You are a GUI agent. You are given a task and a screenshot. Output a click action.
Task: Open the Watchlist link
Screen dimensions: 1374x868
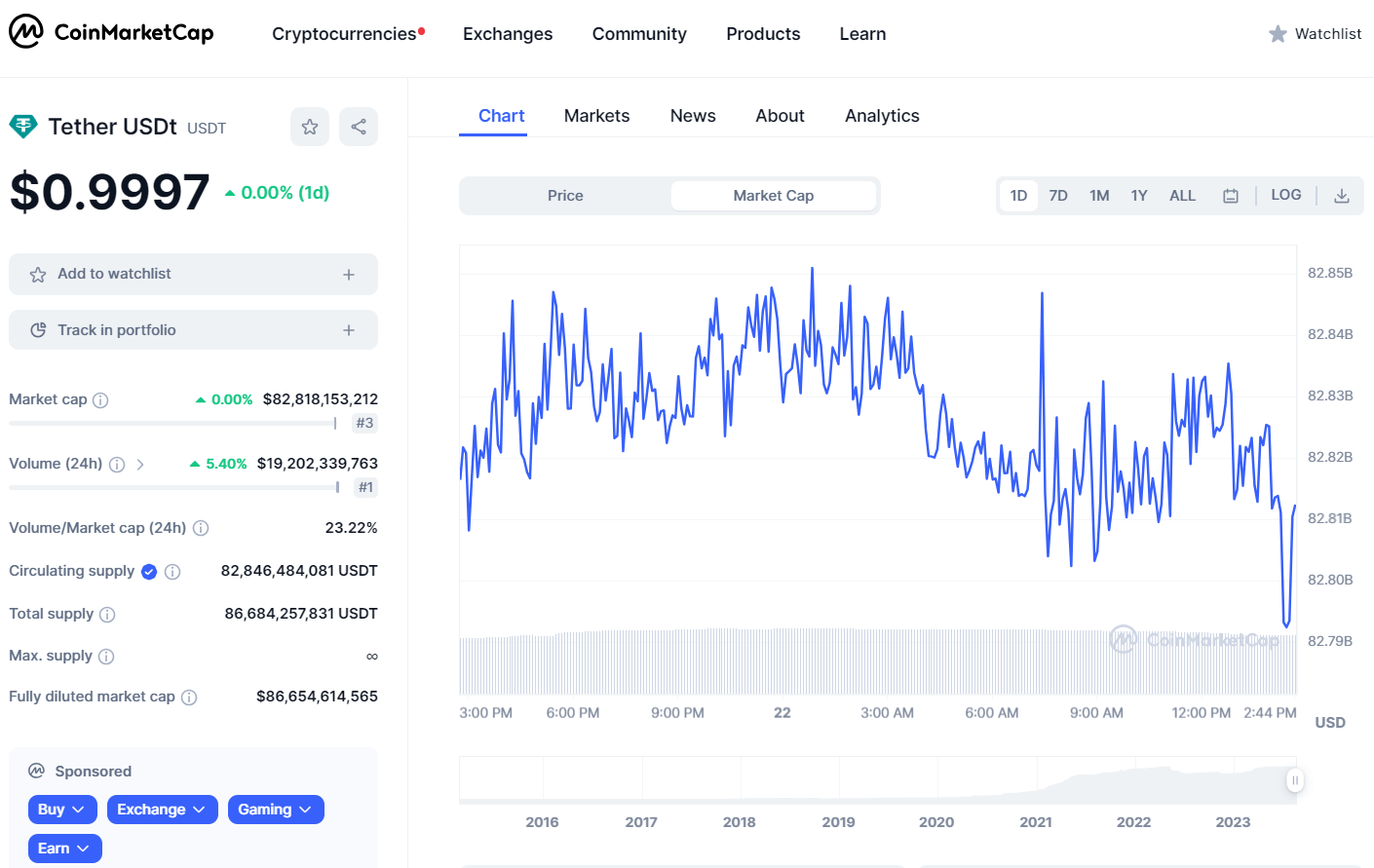coord(1315,34)
